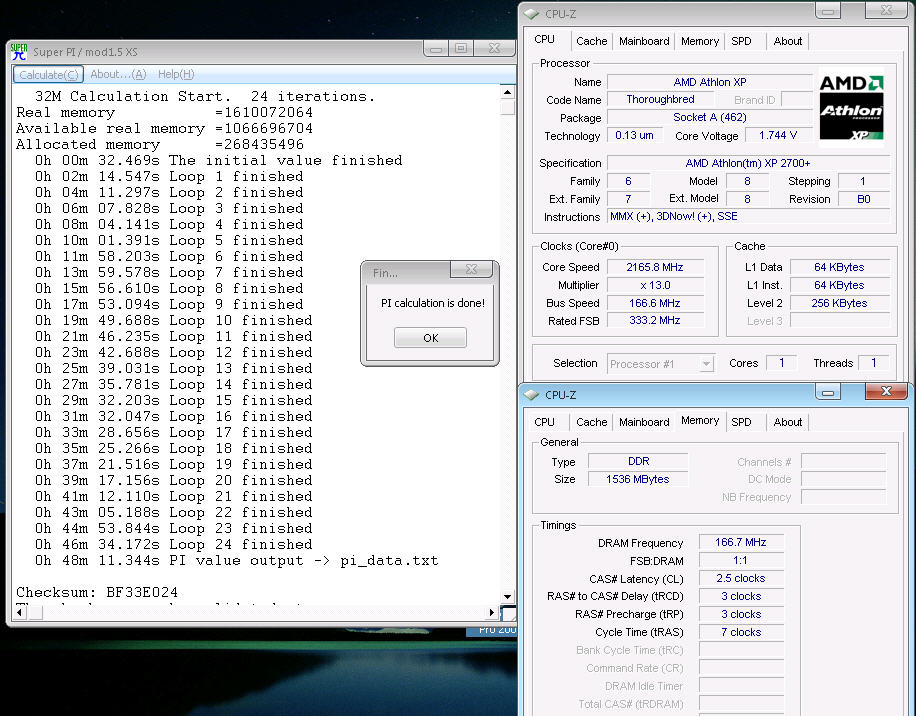The width and height of the screenshot is (916, 716).
Task: Select Memory tab in lower CPU-Z window
Action: coord(699,420)
